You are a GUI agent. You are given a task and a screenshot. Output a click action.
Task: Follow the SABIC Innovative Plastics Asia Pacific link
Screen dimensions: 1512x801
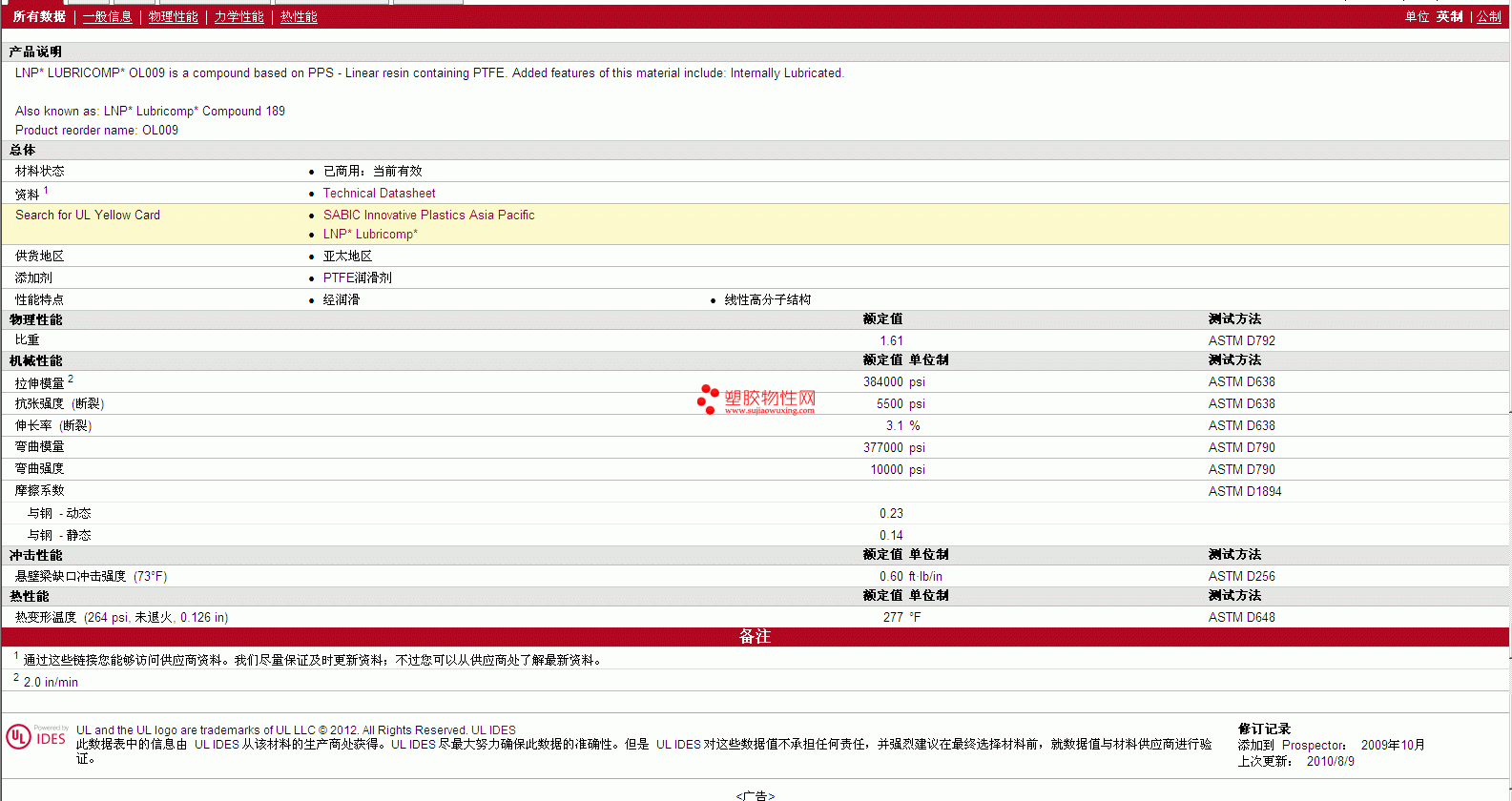pyautogui.click(x=429, y=216)
